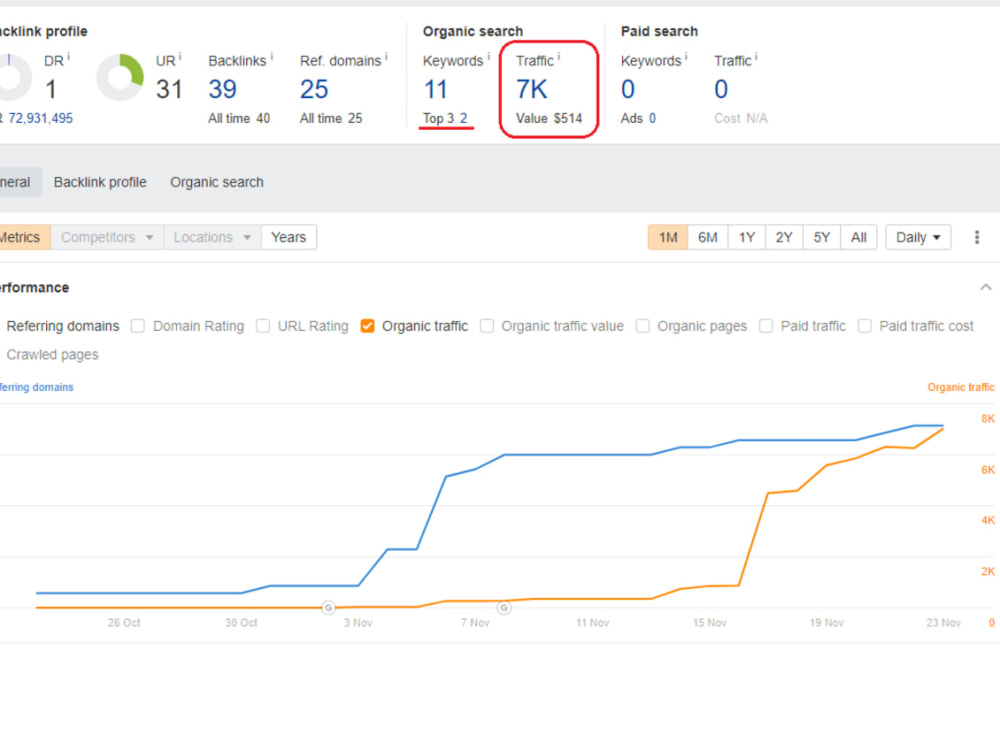1000x750 pixels.
Task: Select the All time range
Action: pos(859,237)
